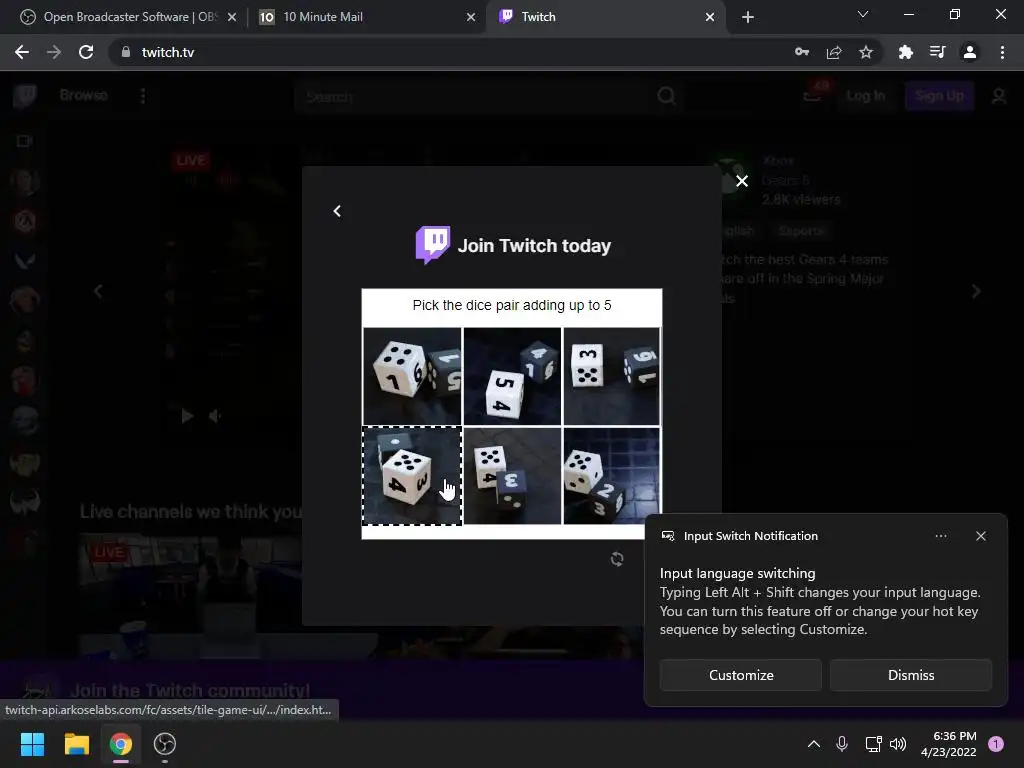The width and height of the screenshot is (1024, 768).
Task: Open media controls icon in toolbar
Action: 937,52
